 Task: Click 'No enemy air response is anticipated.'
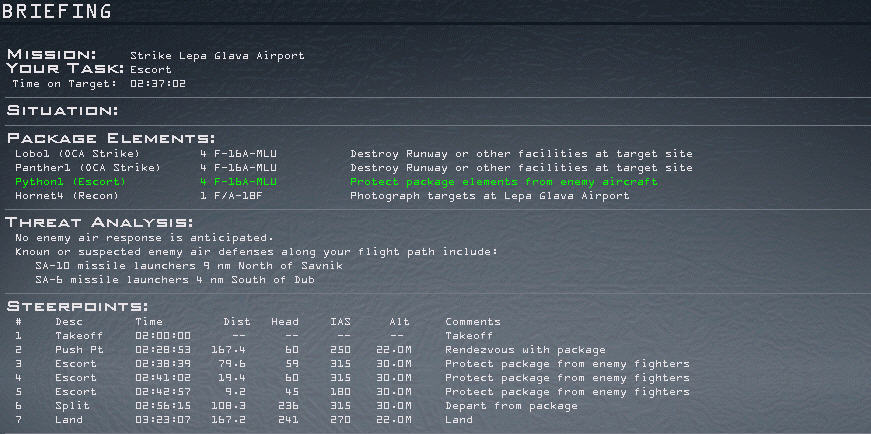(x=144, y=238)
